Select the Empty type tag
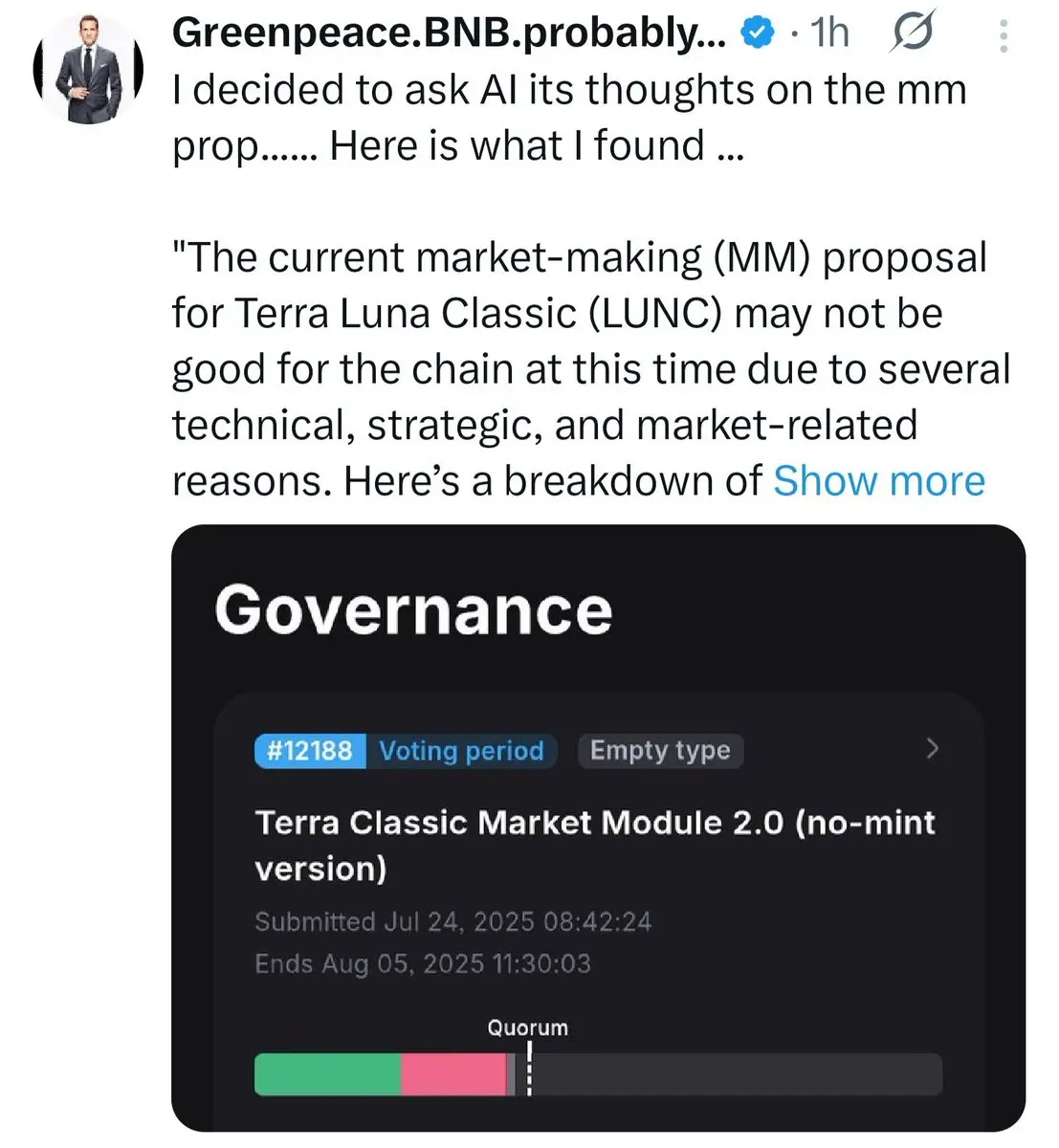This screenshot has height=1148, width=1059. click(x=660, y=750)
